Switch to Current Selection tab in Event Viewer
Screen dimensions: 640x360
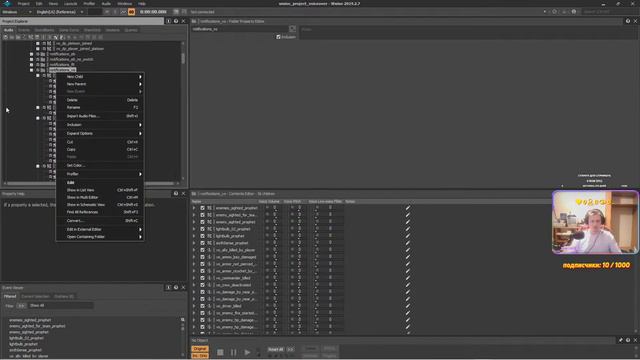(35, 296)
